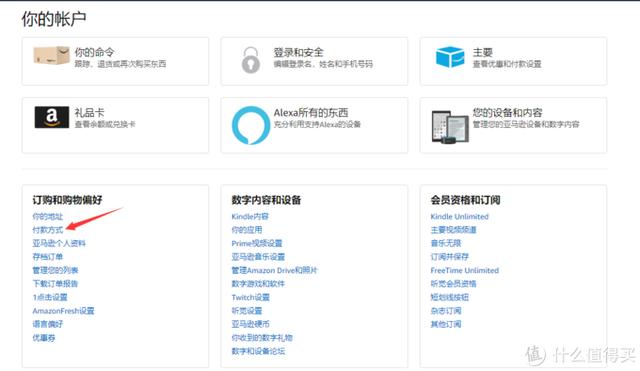Open the Kindle Unlimited link
This screenshot has width=640, height=371.
pyautogui.click(x=460, y=216)
